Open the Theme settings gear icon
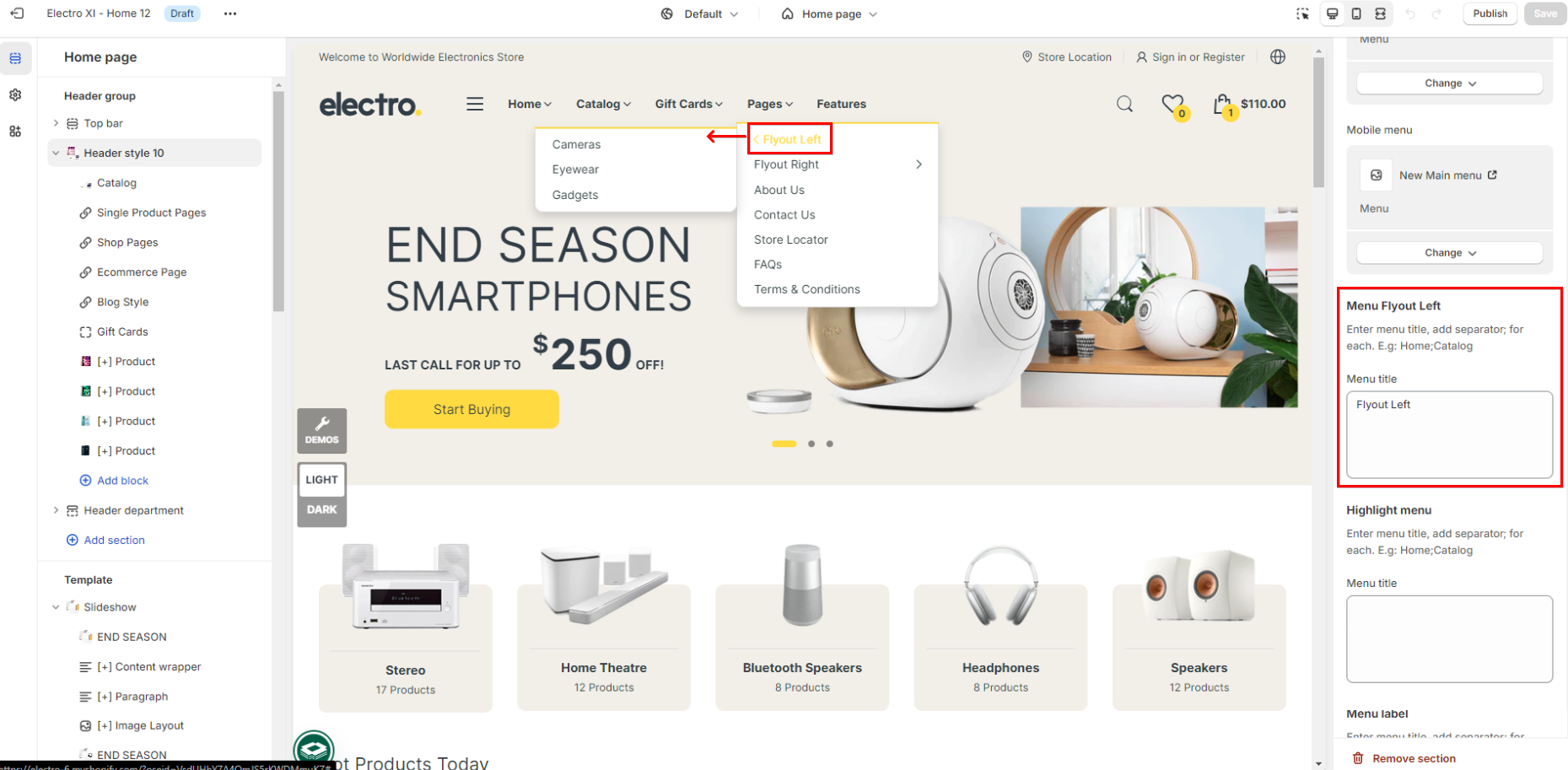1568x770 pixels. [15, 94]
